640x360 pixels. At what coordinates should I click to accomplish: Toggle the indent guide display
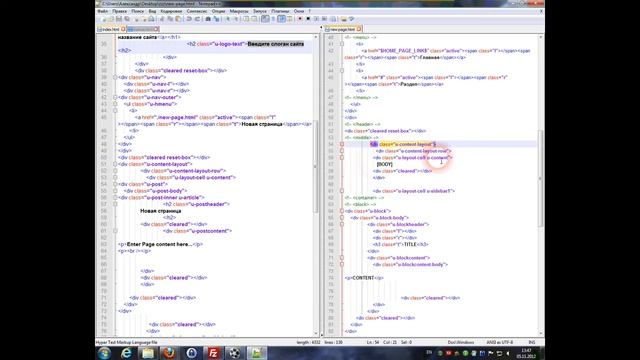tap(282, 19)
